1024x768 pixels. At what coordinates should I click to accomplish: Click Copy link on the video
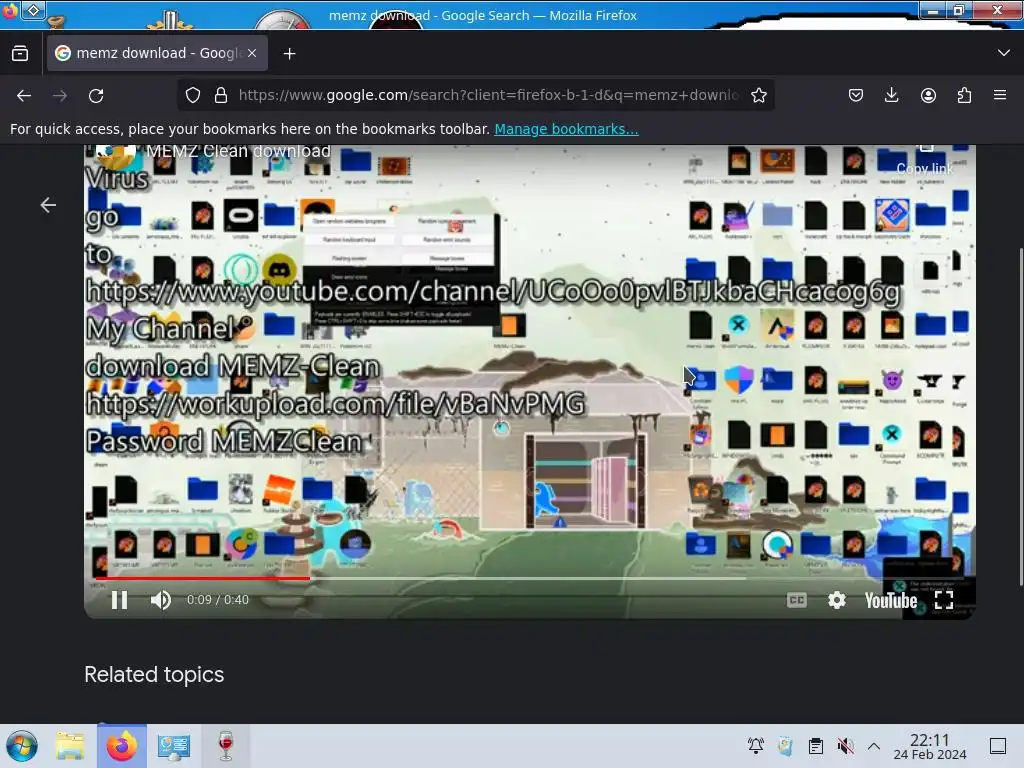[924, 163]
